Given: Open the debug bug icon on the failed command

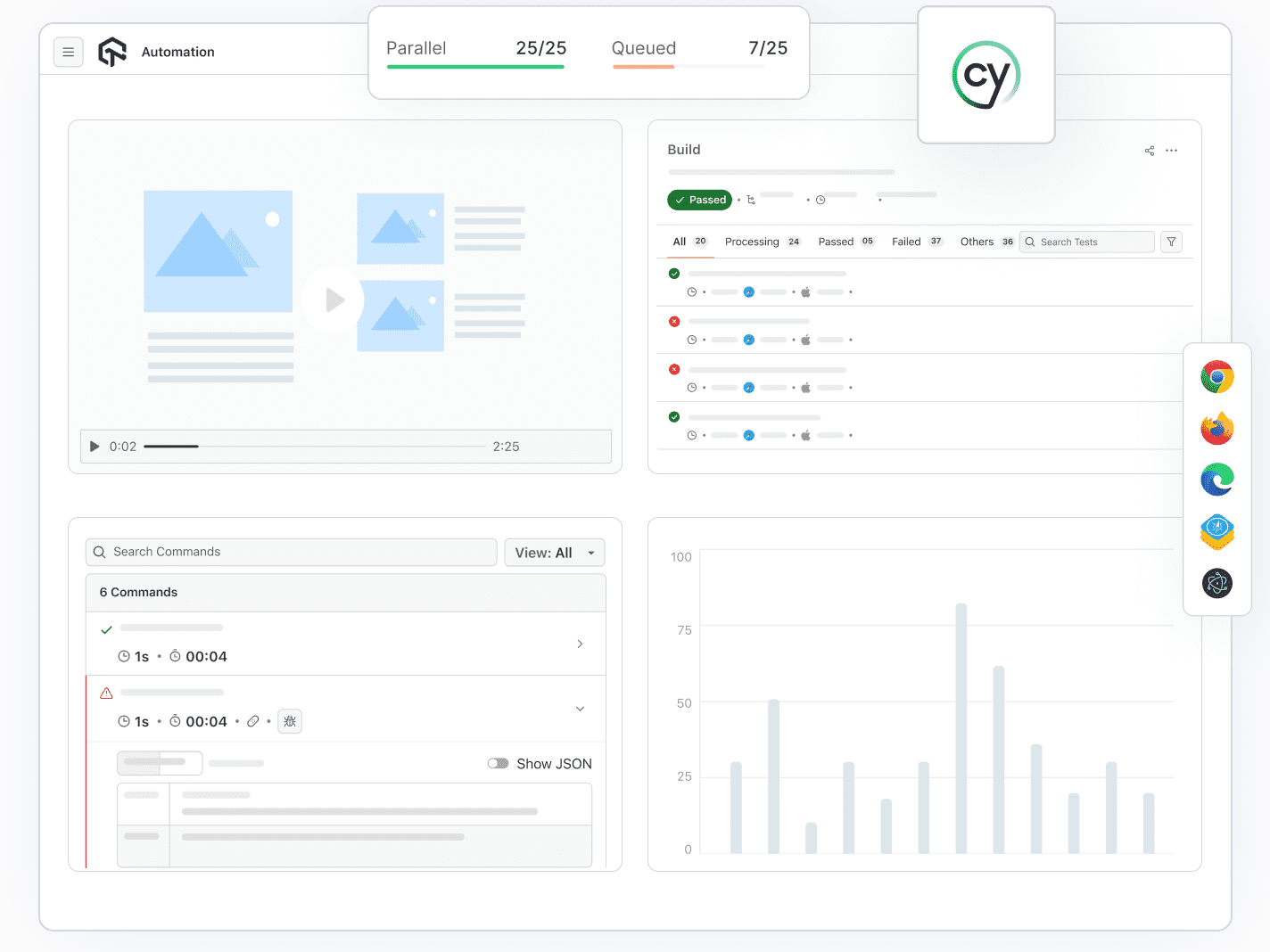Looking at the screenshot, I should [x=289, y=721].
